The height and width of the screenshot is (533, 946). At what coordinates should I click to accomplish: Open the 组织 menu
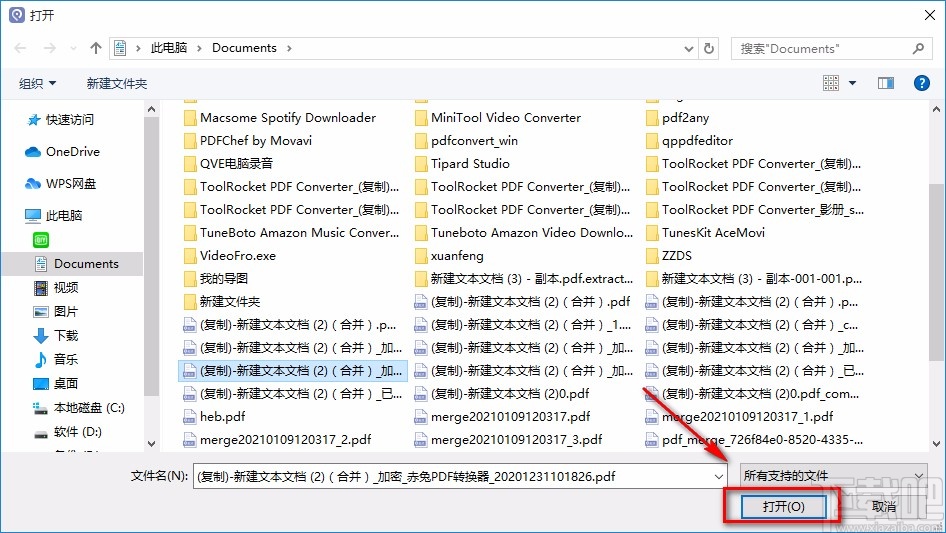[x=37, y=83]
